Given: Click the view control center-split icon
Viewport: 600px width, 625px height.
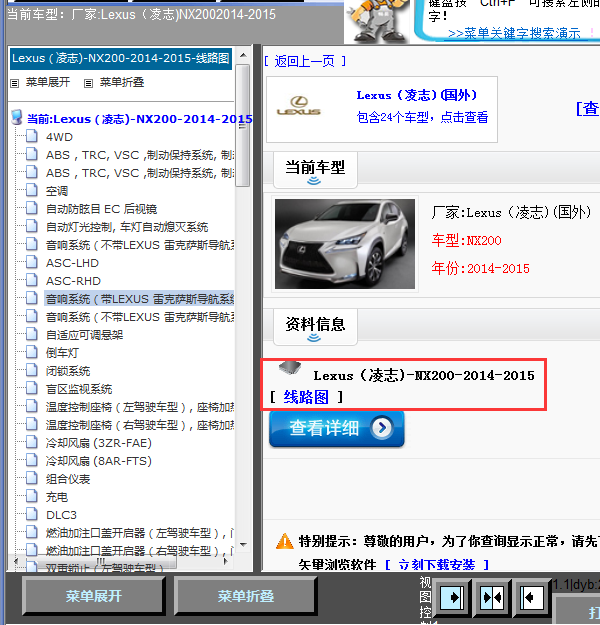Looking at the screenshot, I should coord(492,597).
